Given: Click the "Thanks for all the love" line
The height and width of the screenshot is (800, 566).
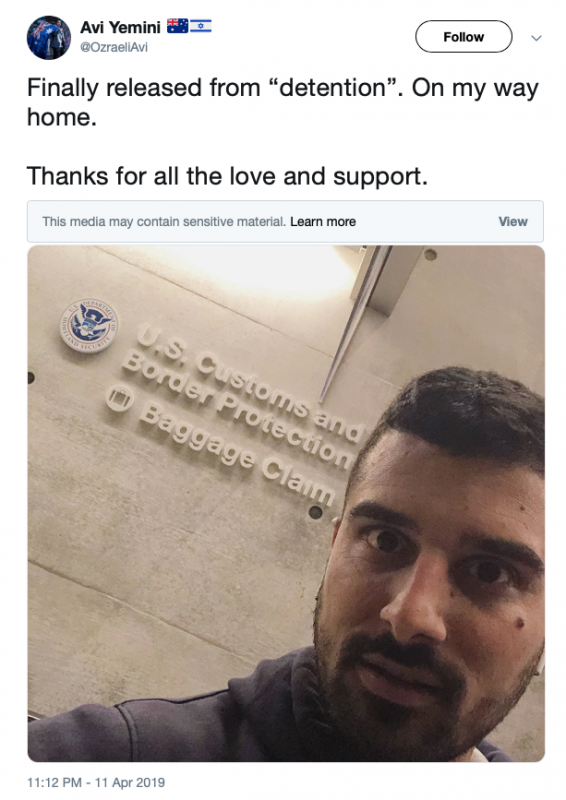Looking at the screenshot, I should click(227, 176).
